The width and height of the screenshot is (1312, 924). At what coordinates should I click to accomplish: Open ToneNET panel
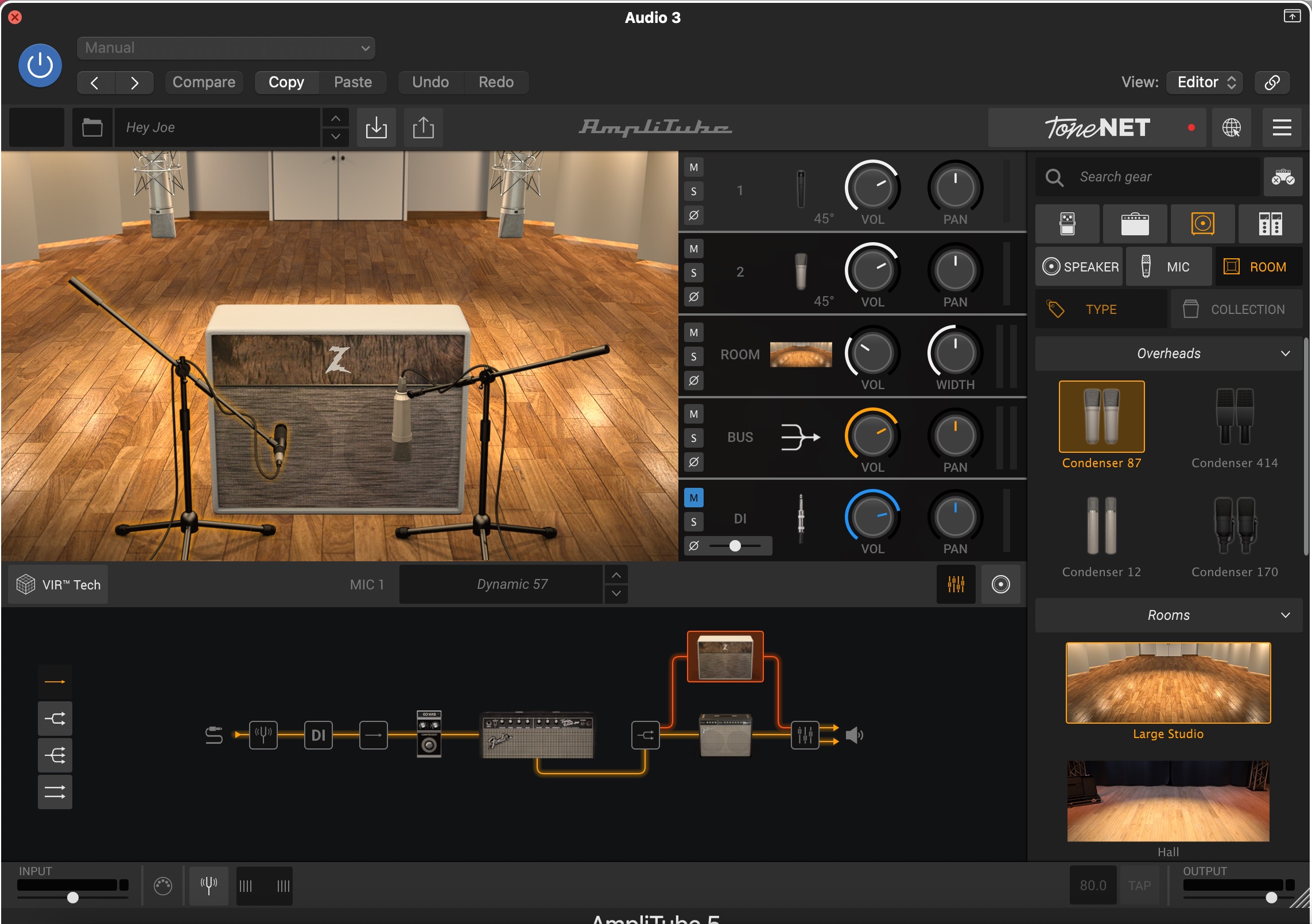point(1097,127)
